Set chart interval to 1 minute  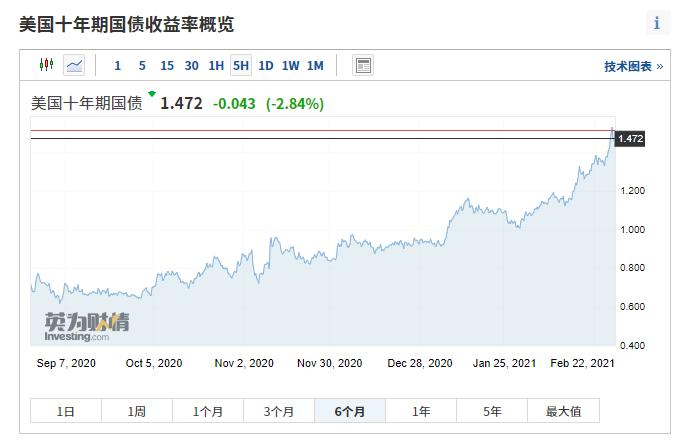tap(117, 66)
